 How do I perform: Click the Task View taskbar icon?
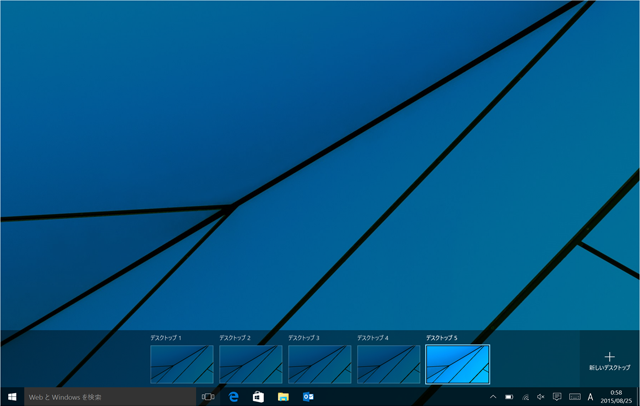[x=208, y=397]
